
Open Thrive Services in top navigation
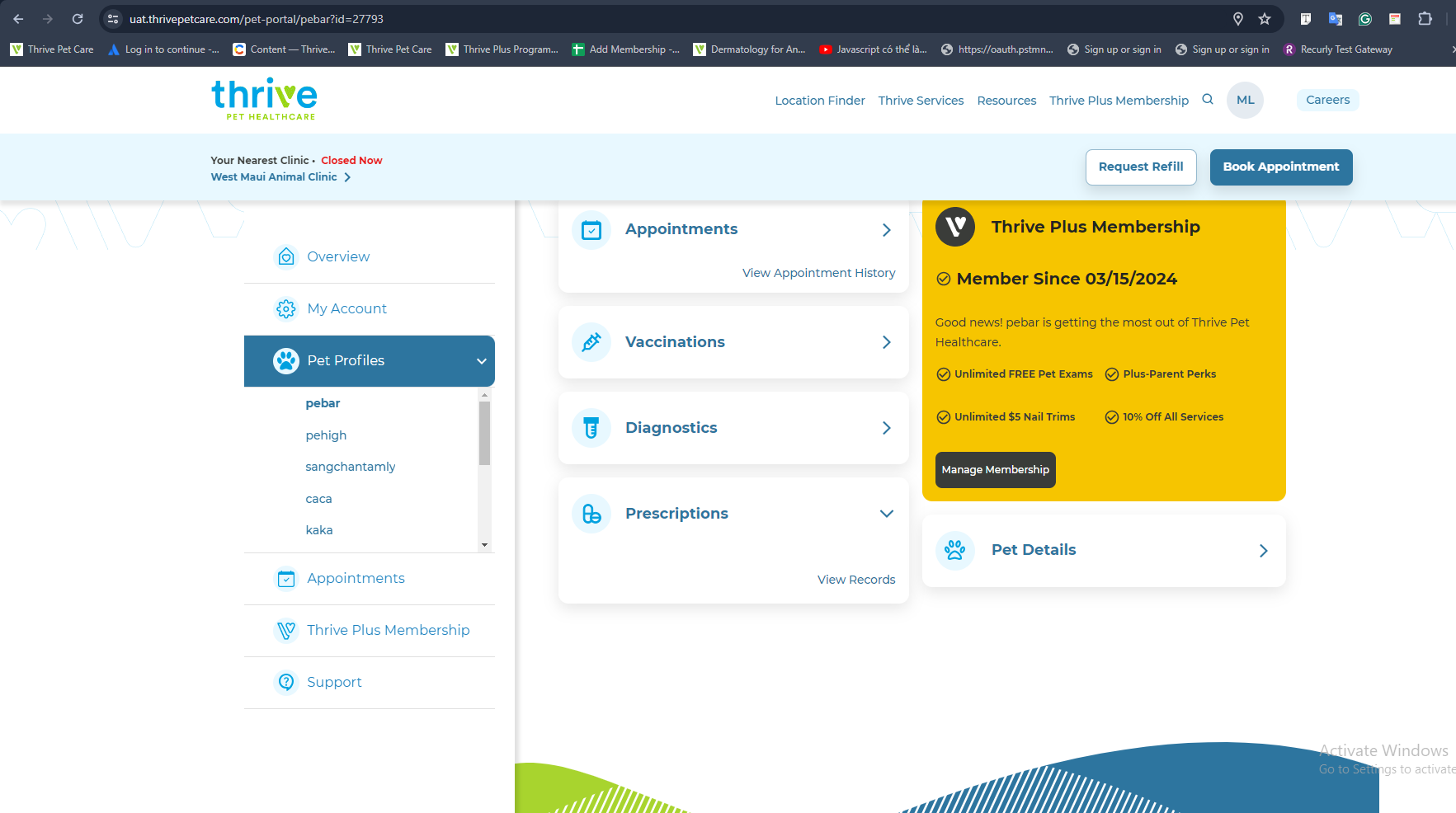point(921,101)
